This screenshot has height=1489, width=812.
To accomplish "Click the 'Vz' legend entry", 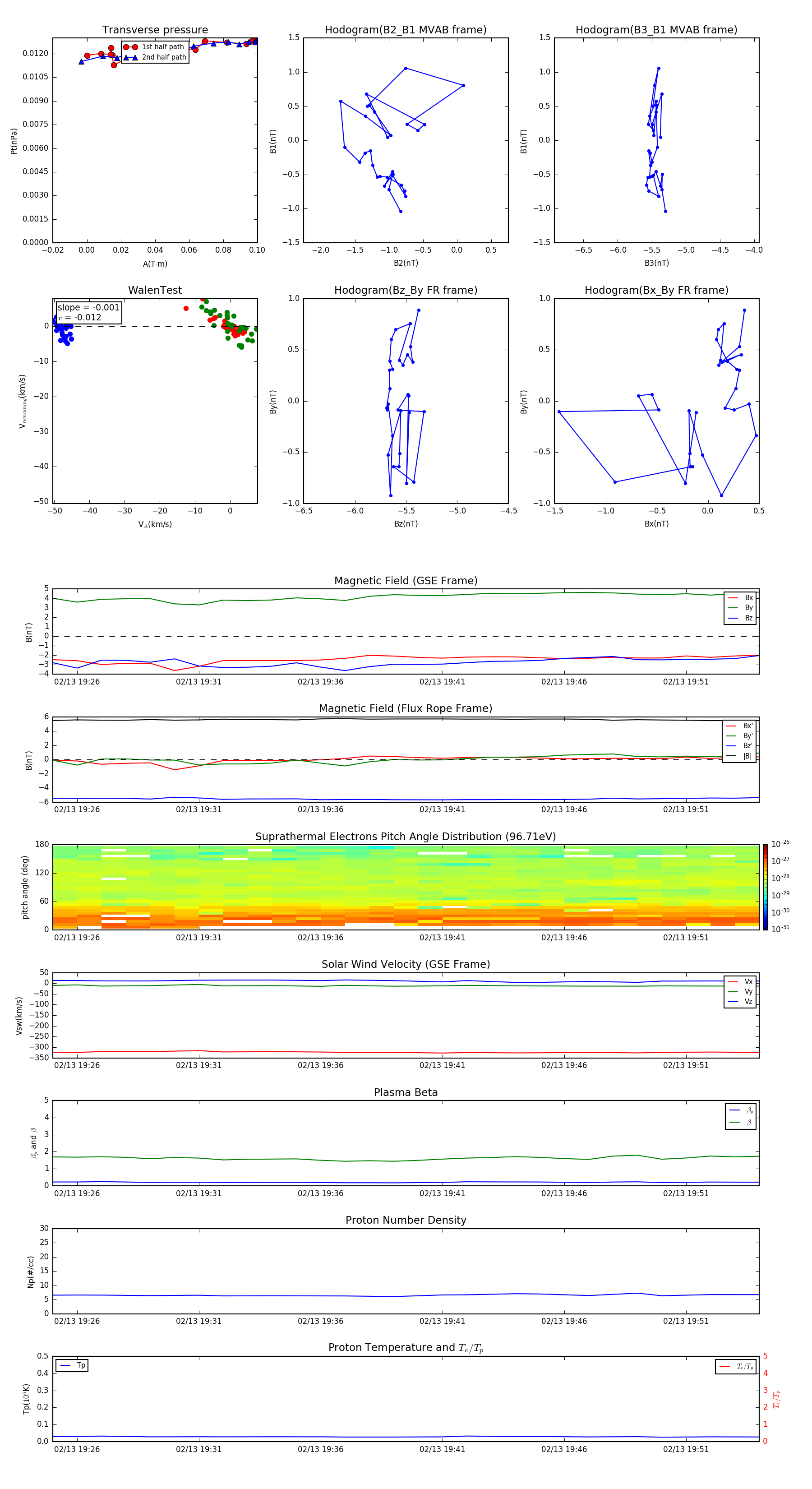I will point(741,1002).
